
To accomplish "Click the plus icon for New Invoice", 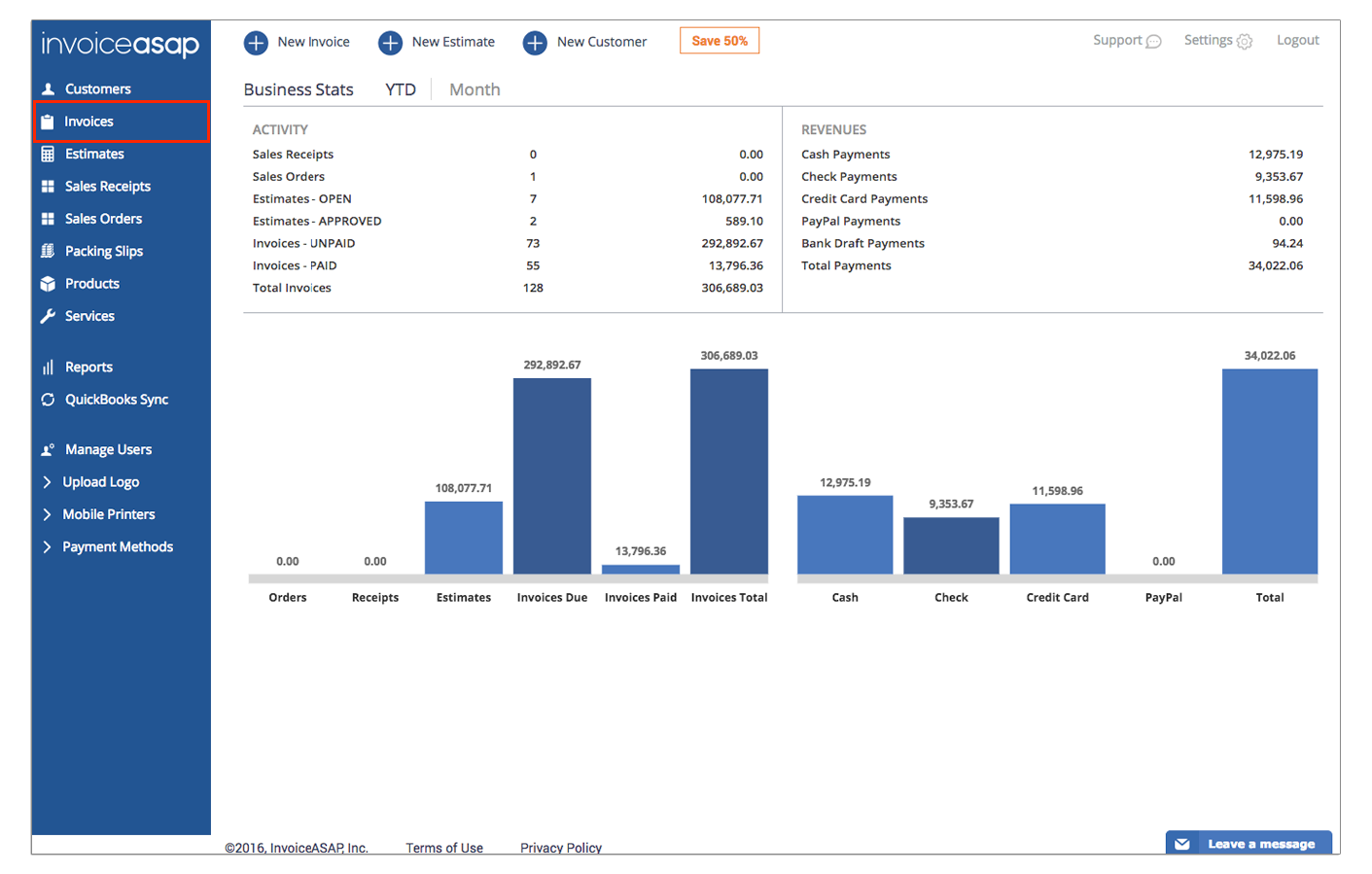I will (256, 43).
